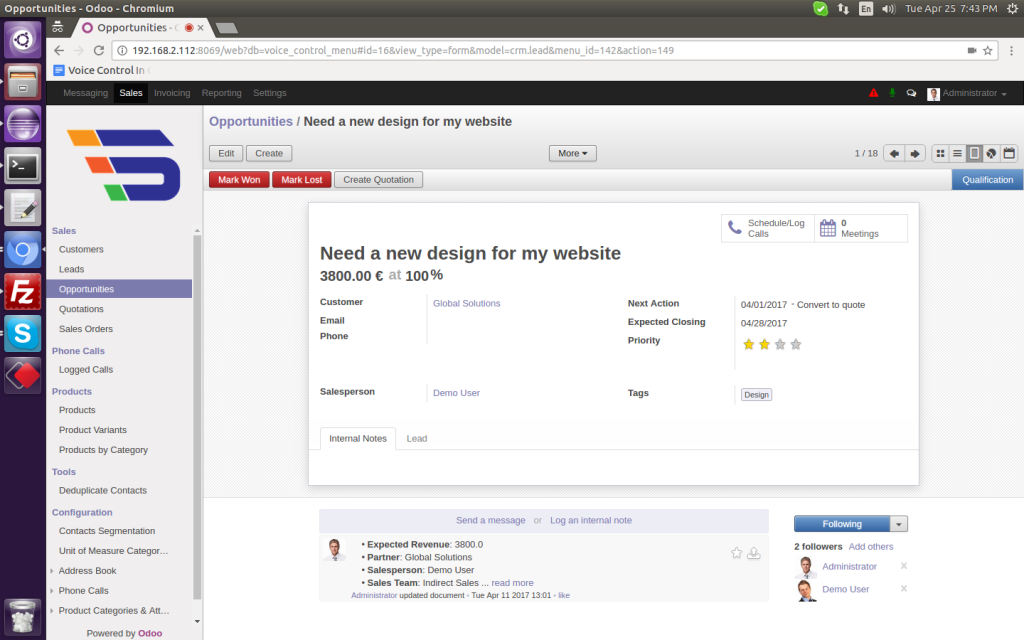Star the logged message as to-do

click(737, 552)
